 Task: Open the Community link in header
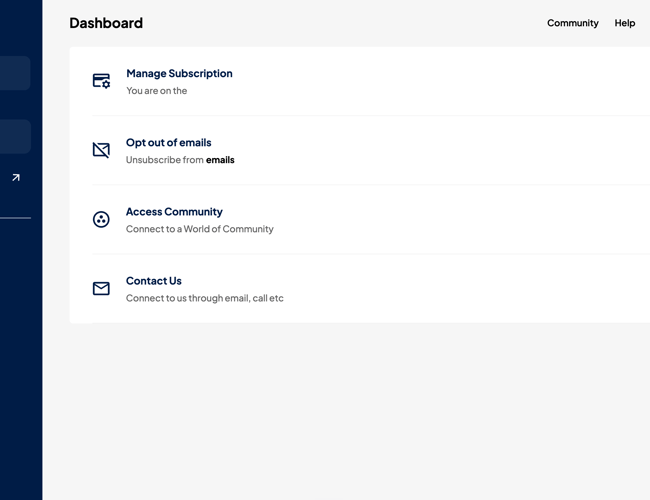point(572,23)
